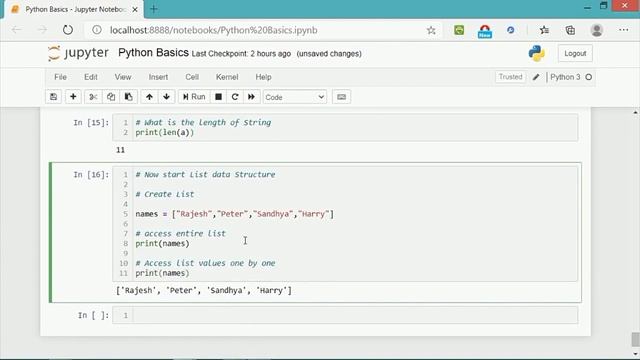640x360 pixels.
Task: Click the printed list output of Rajesh, Peter
Action: (x=204, y=290)
